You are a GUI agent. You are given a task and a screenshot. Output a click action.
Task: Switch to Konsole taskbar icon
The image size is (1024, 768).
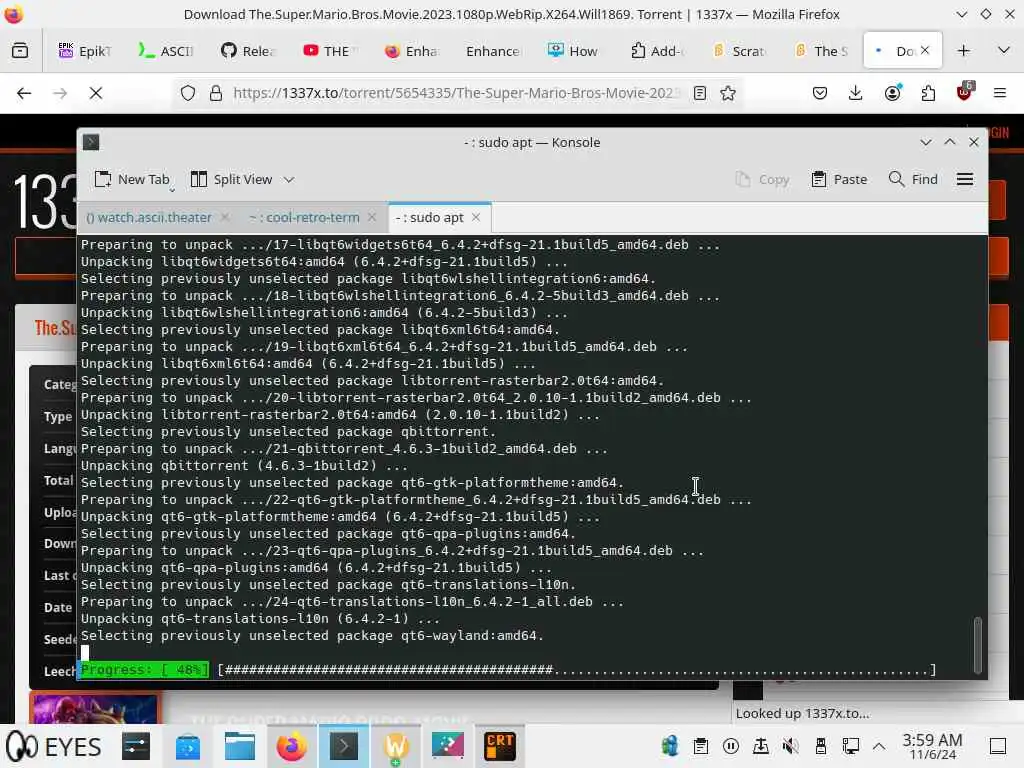[x=344, y=746]
